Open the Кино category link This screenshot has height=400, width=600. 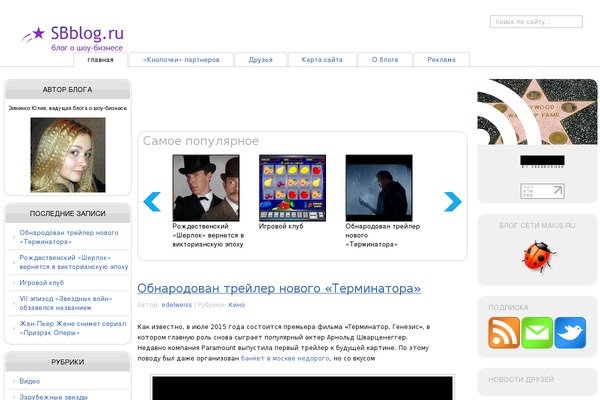(x=236, y=305)
